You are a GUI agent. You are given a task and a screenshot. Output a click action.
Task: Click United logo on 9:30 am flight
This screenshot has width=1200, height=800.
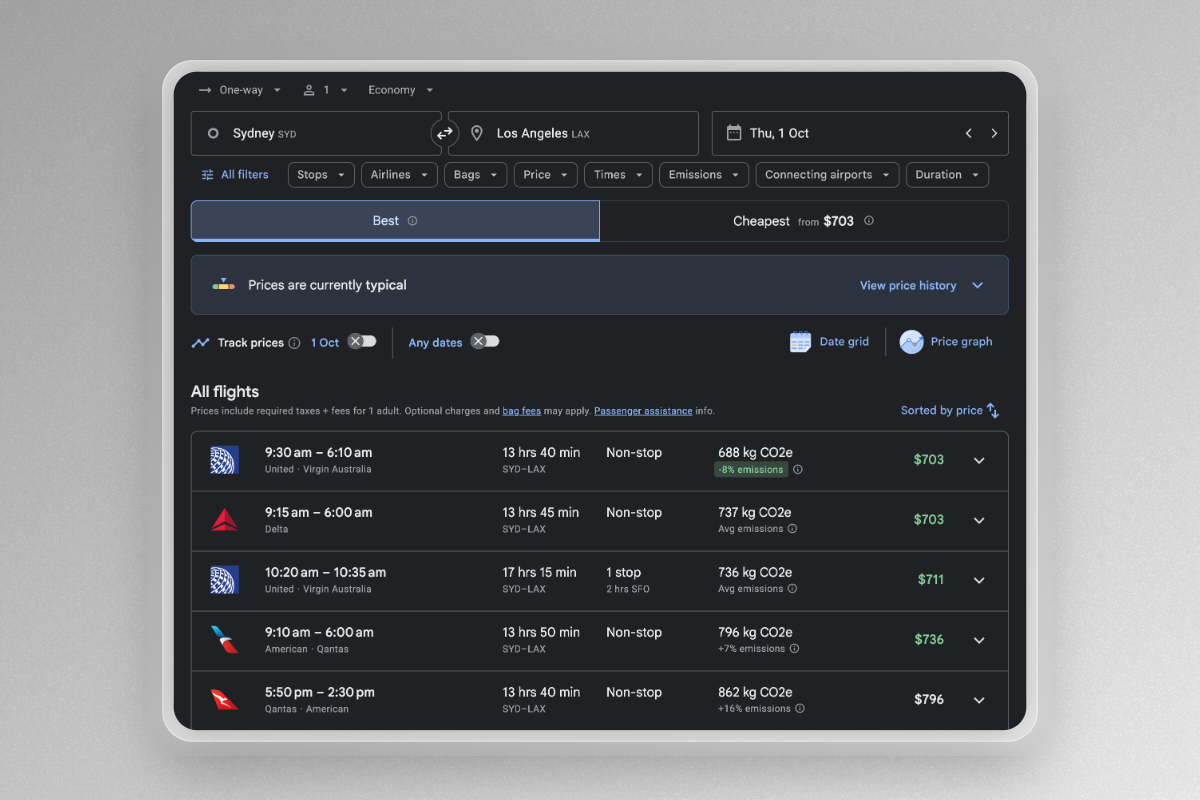pyautogui.click(x=224, y=460)
